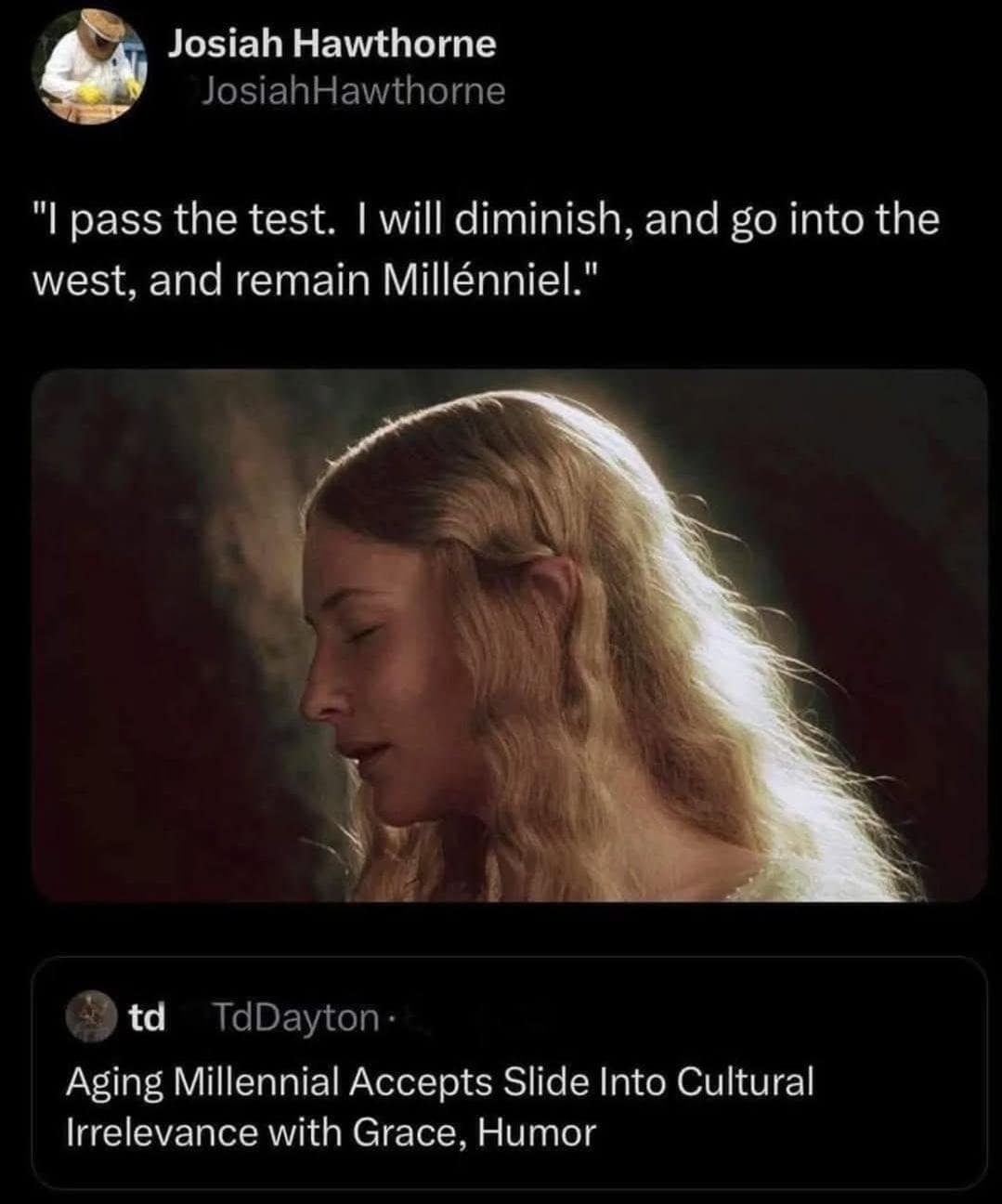1002x1204 pixels.
Task: Click the headline 'Aging Millennial Accepts Slide'
Action: pos(441,1080)
